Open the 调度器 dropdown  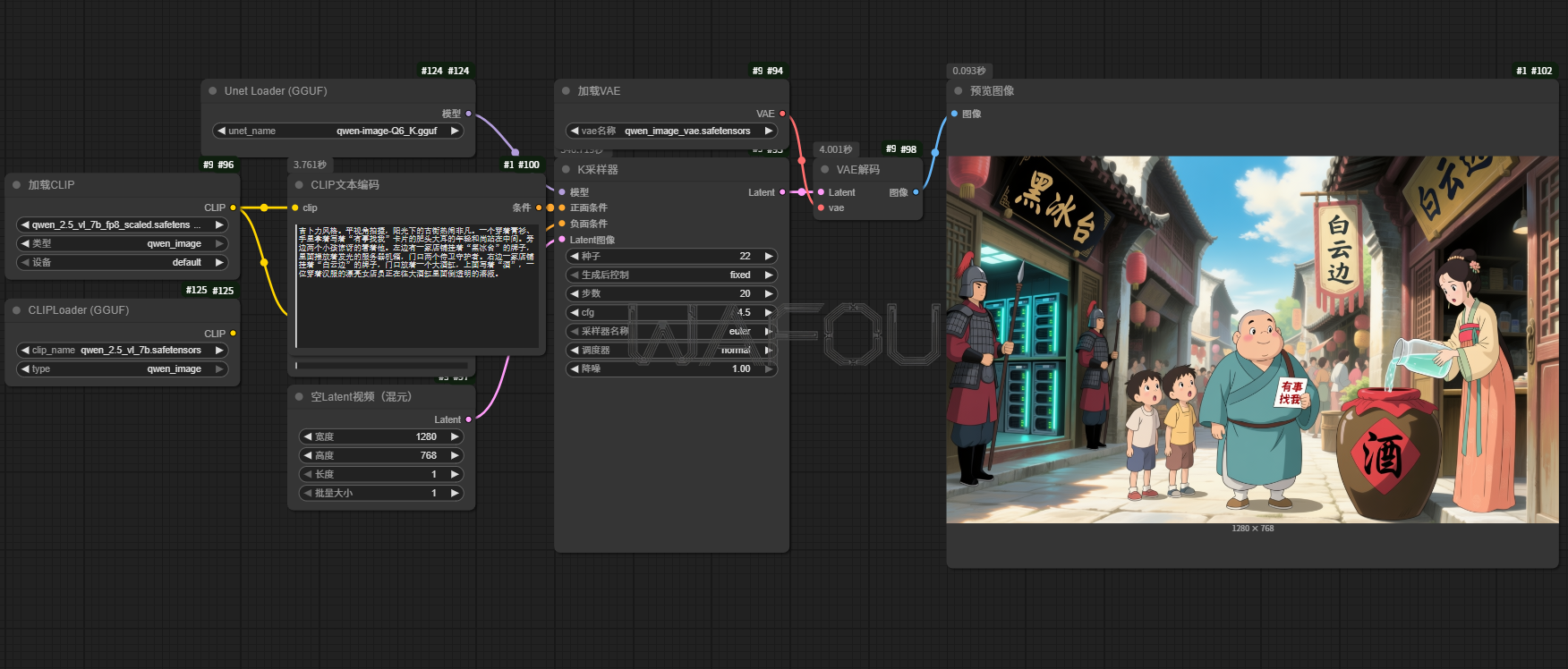(671, 350)
